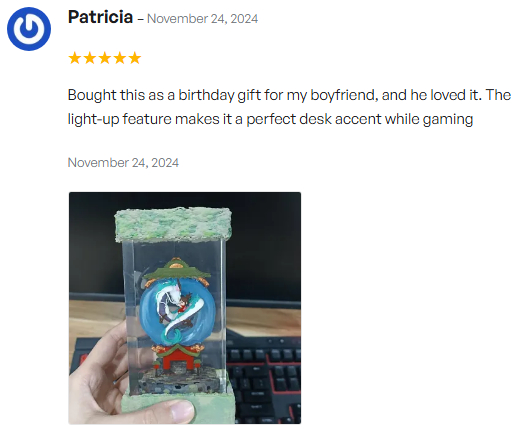This screenshot has height=431, width=518.
Task: Open the review photo thumbnail
Action: tap(185, 308)
